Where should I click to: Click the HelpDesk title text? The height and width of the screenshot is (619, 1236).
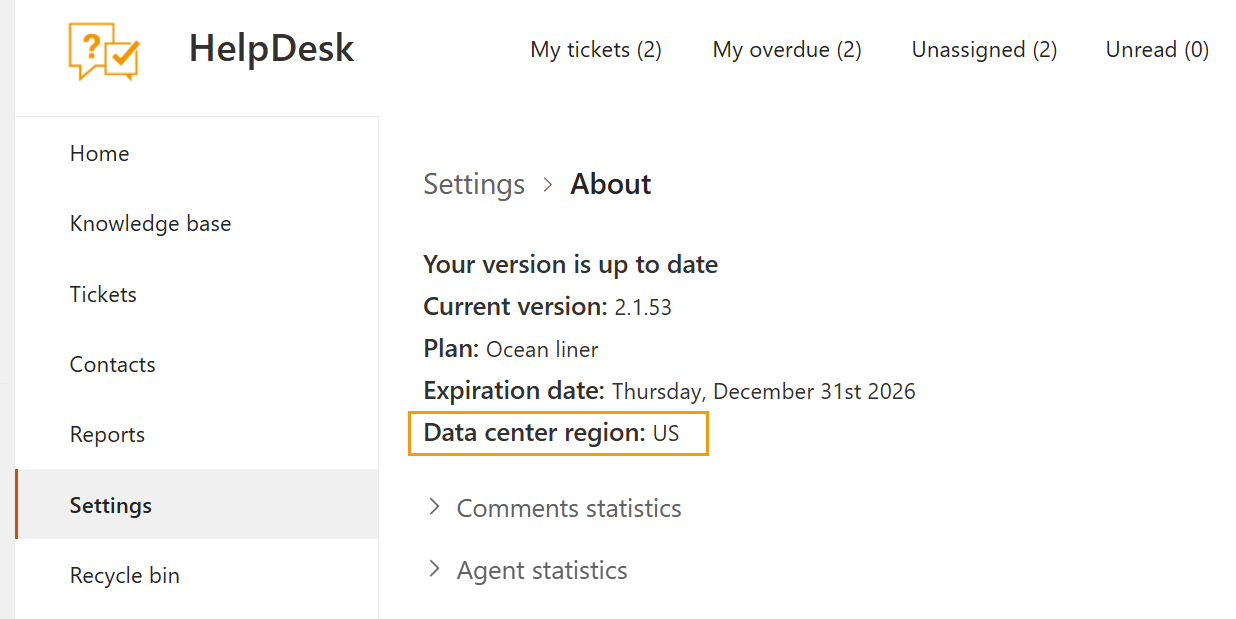point(271,49)
